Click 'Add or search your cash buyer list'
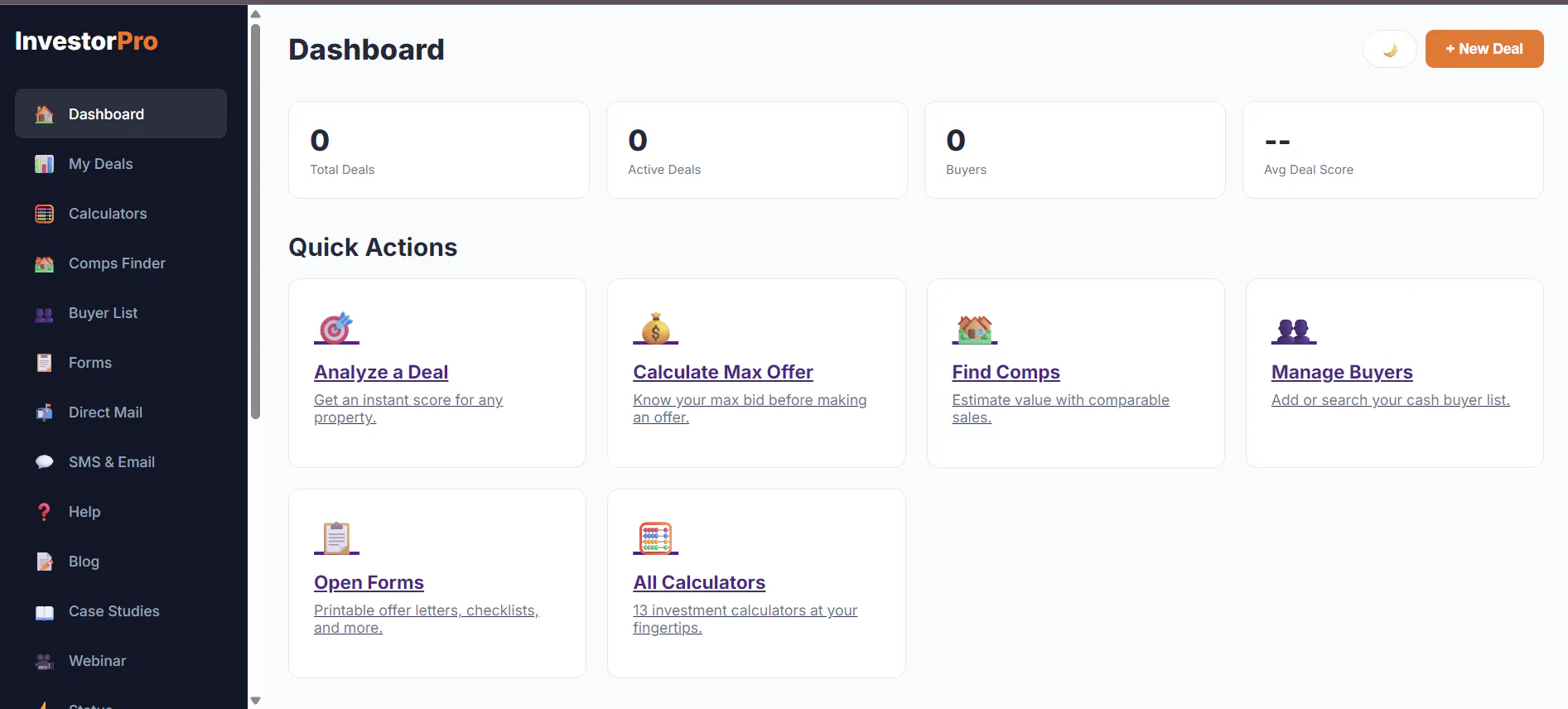This screenshot has width=1568, height=709. pos(1391,400)
